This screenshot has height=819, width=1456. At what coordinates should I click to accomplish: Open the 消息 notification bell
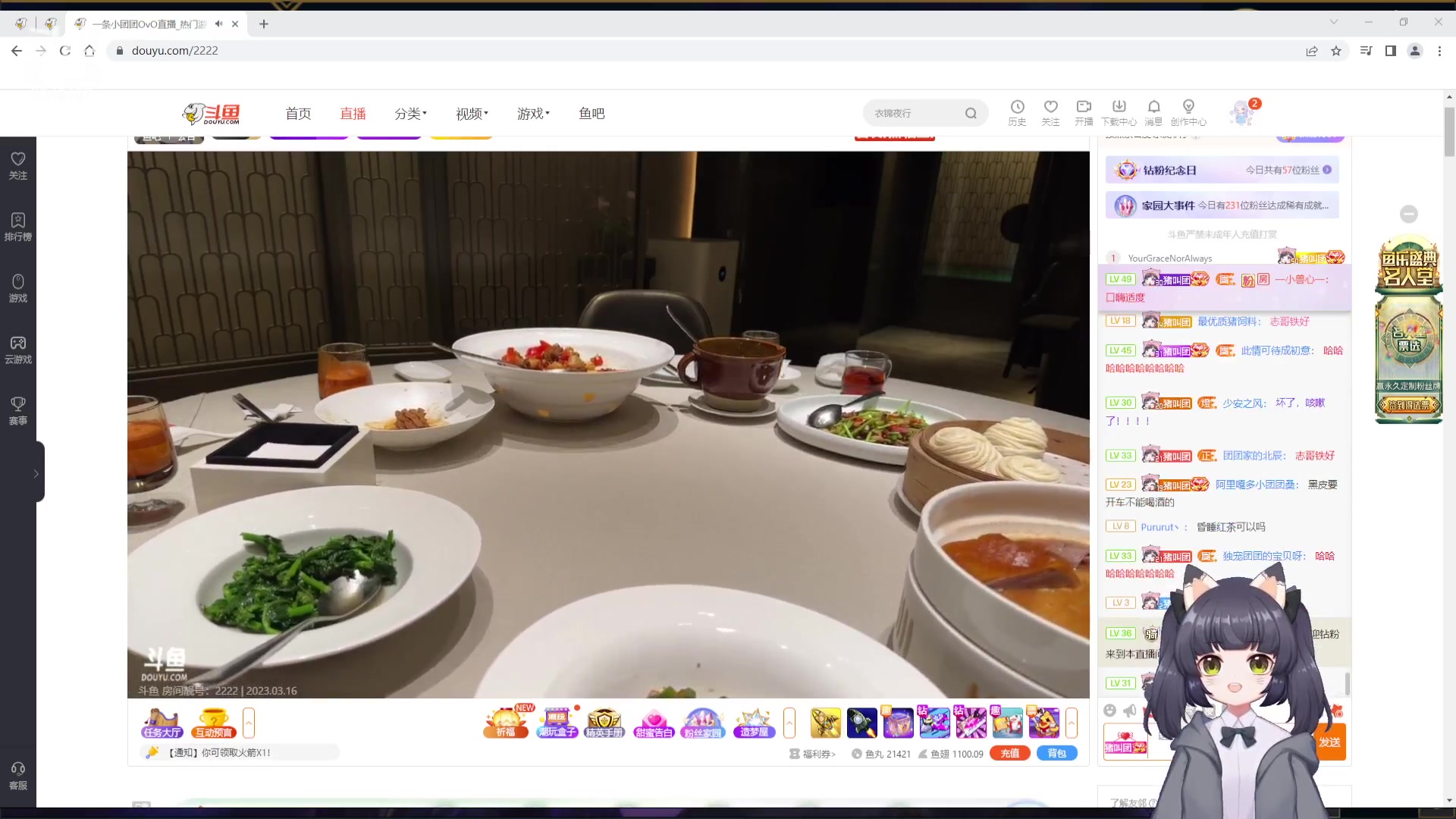(x=1153, y=112)
